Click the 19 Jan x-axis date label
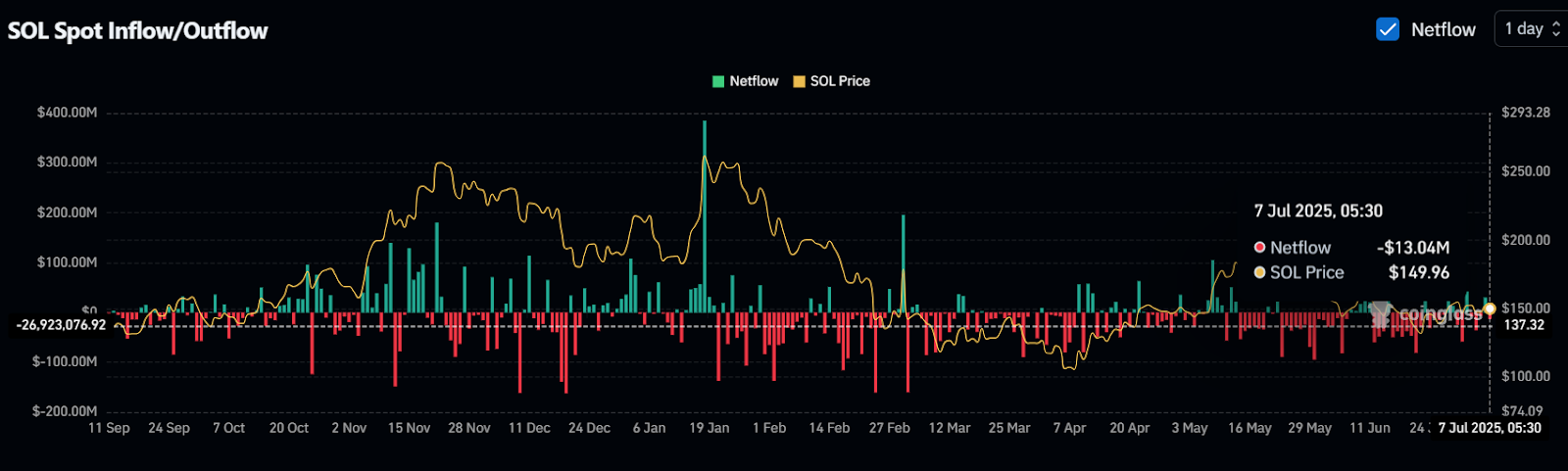This screenshot has height=471, width=1568. click(x=709, y=428)
